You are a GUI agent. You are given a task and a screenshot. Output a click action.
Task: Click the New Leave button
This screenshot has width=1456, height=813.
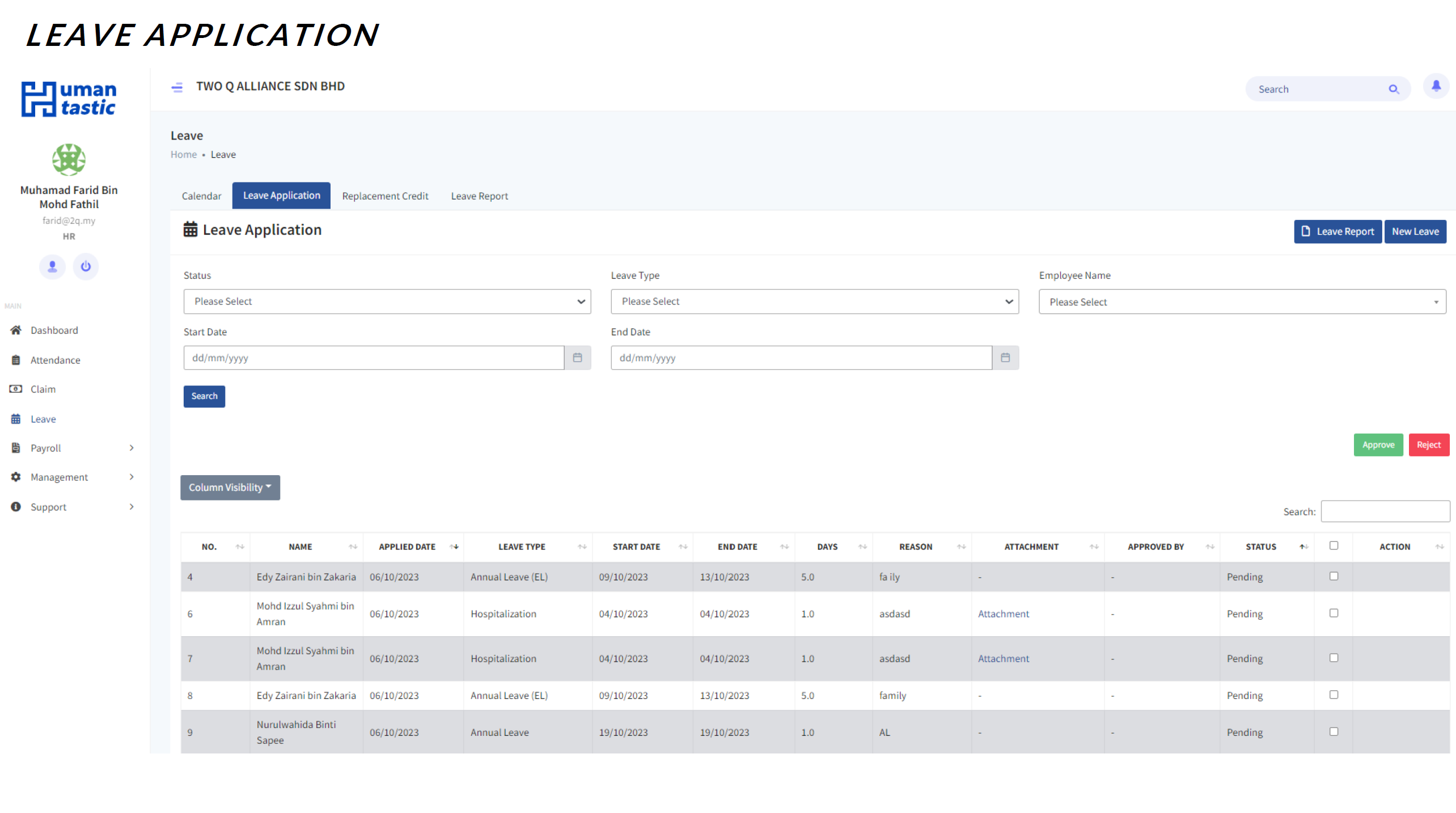click(1415, 231)
